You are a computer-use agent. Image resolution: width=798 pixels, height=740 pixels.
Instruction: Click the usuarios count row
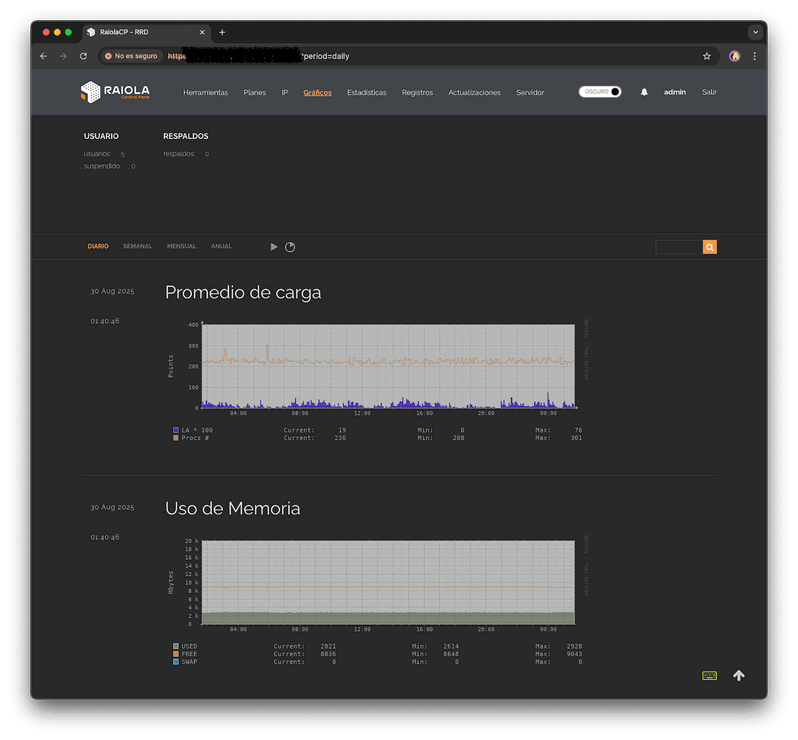pyautogui.click(x=104, y=154)
